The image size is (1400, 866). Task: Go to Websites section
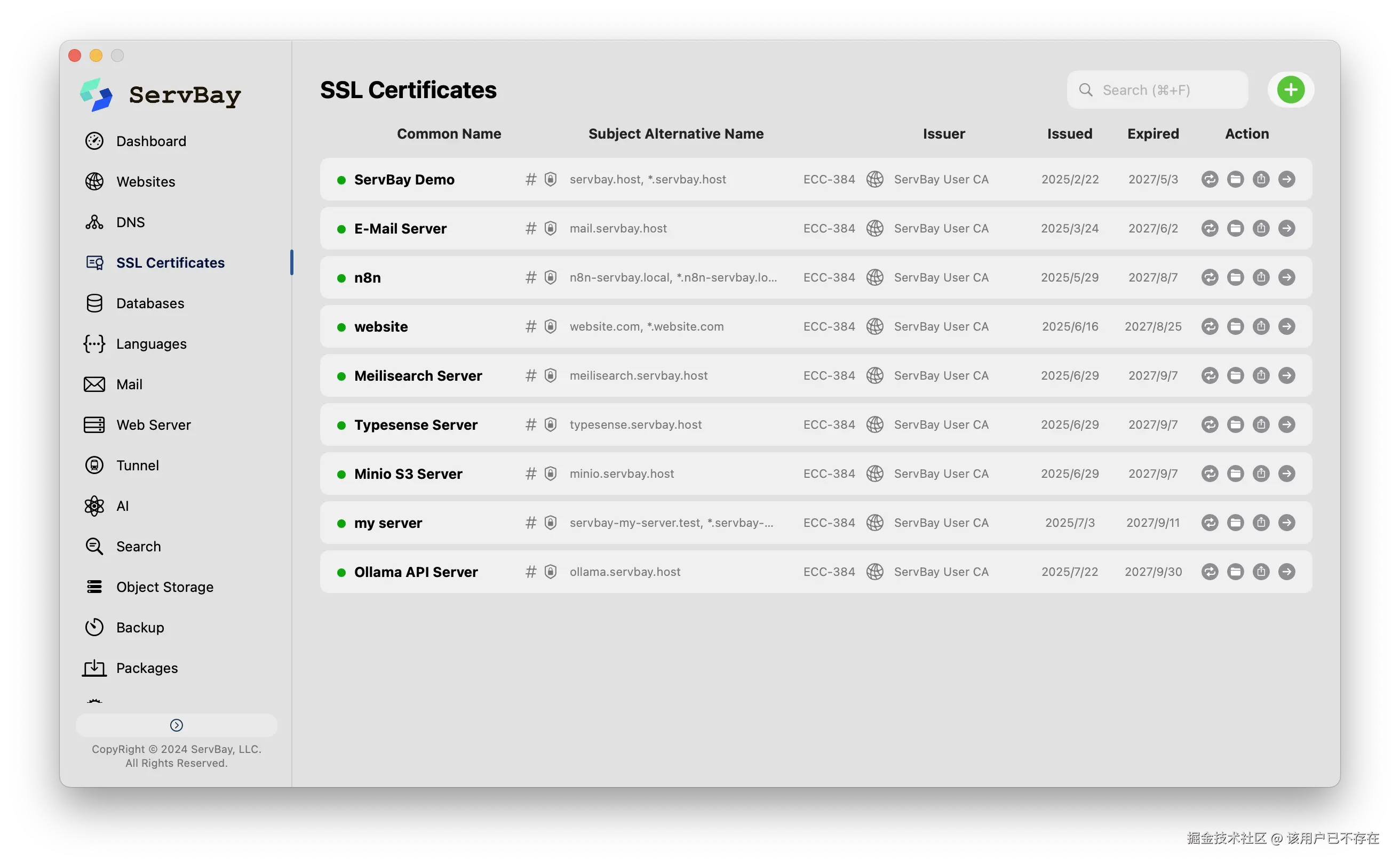click(146, 181)
